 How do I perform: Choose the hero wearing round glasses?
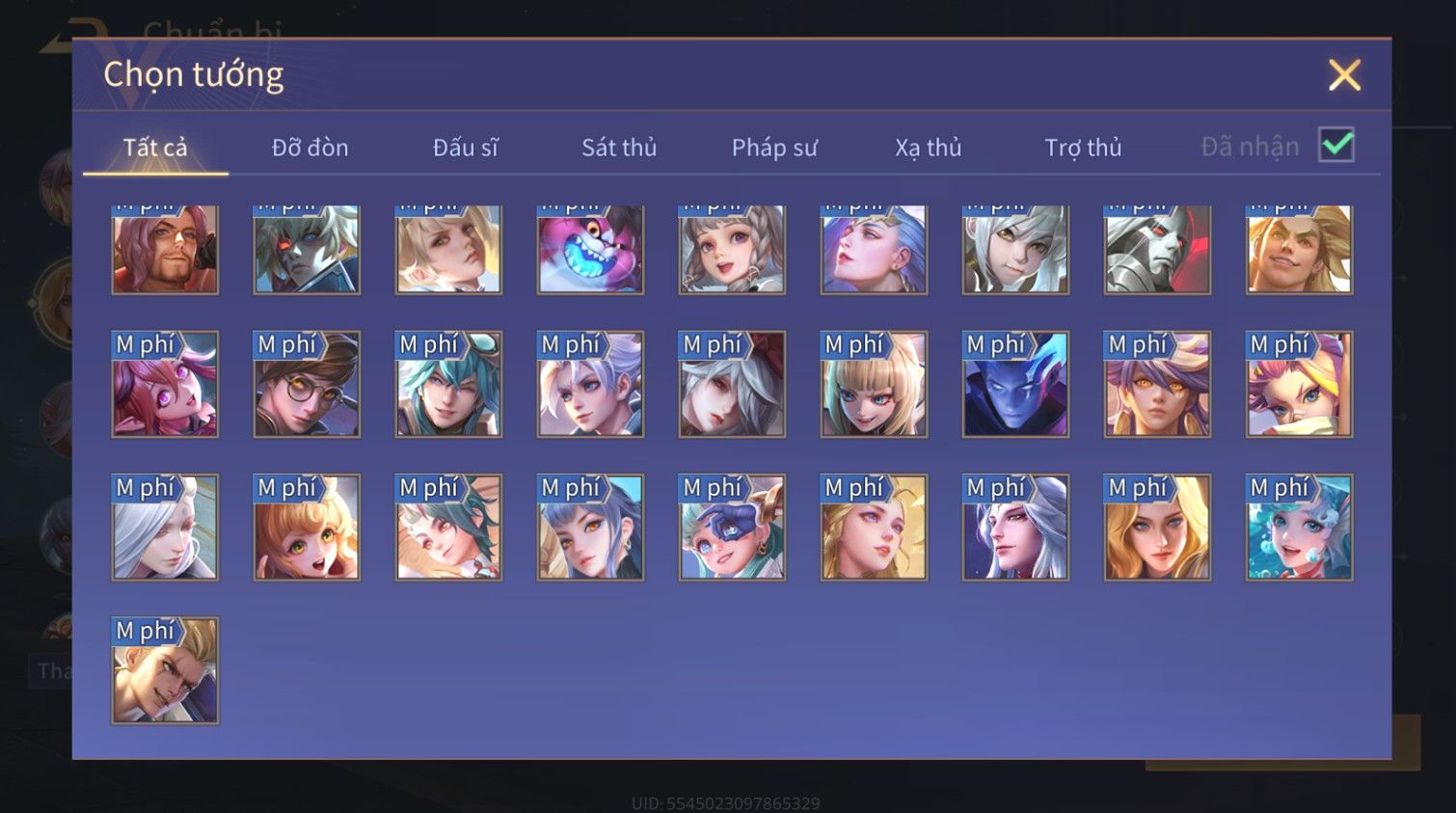307,384
